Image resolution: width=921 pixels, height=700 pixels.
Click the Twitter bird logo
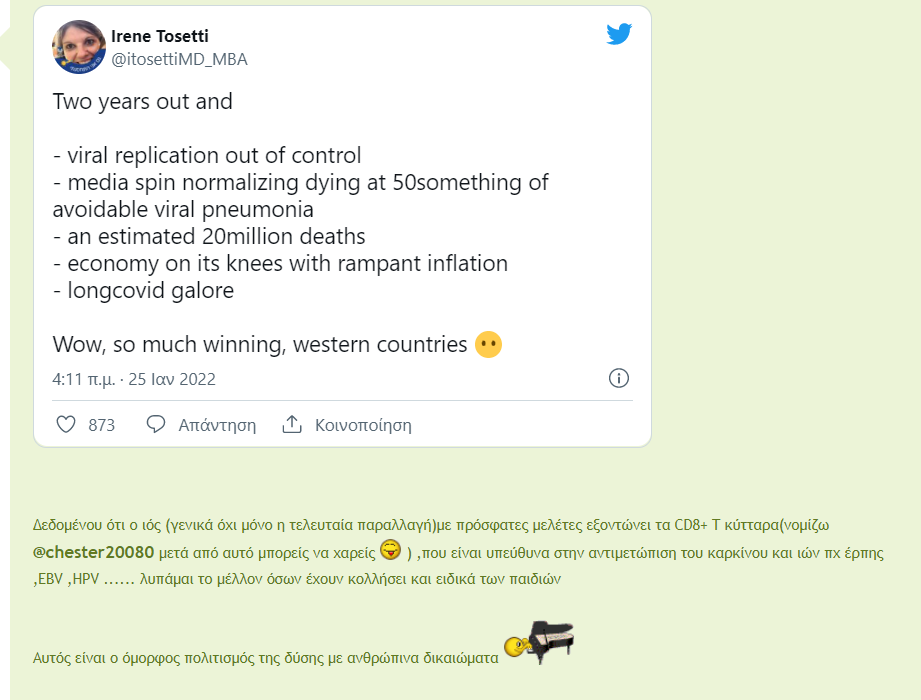coord(619,34)
